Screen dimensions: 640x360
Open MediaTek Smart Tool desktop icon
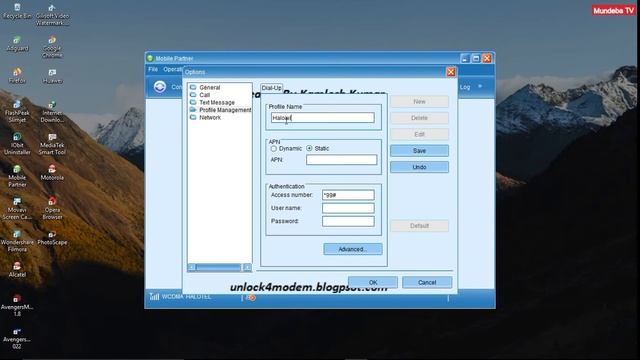coord(52,144)
